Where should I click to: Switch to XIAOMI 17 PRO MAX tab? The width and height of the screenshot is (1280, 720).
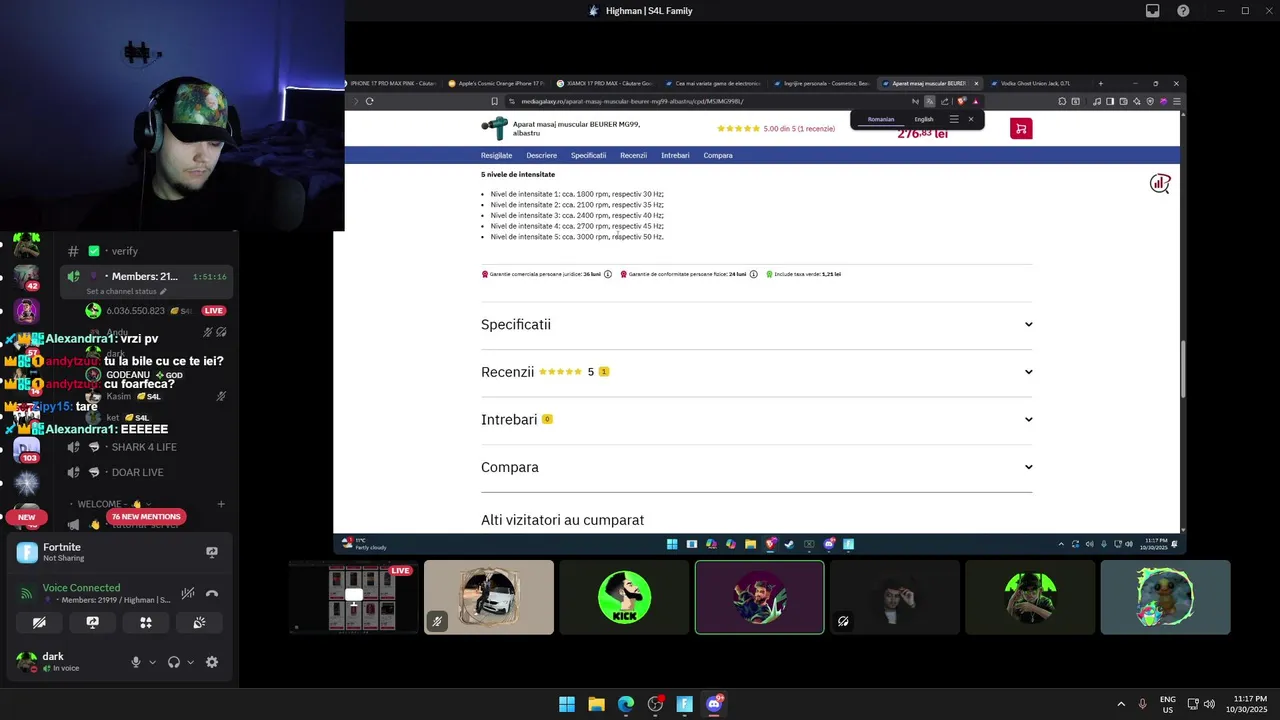(x=605, y=83)
